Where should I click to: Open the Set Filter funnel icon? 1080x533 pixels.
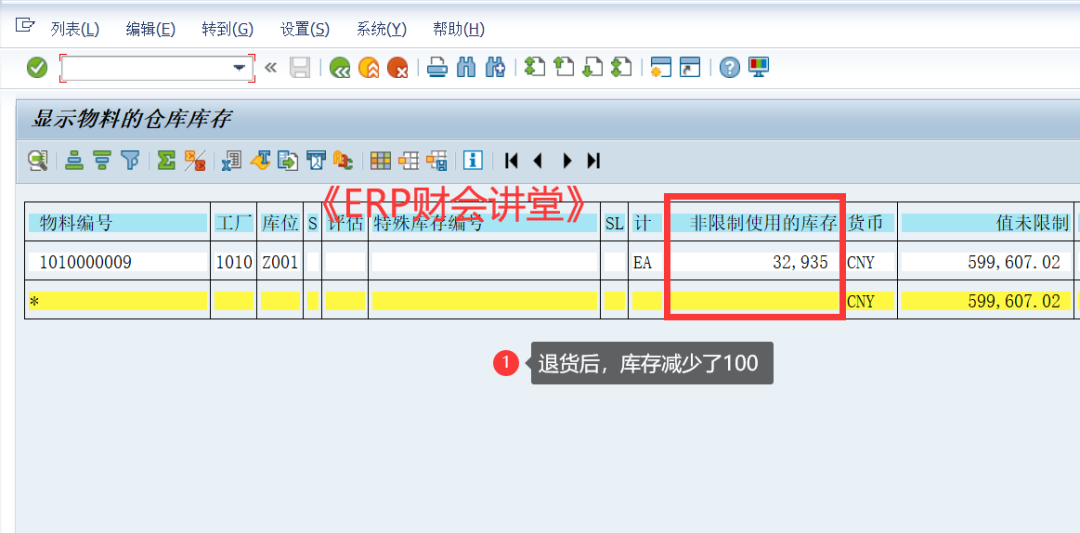click(x=130, y=160)
